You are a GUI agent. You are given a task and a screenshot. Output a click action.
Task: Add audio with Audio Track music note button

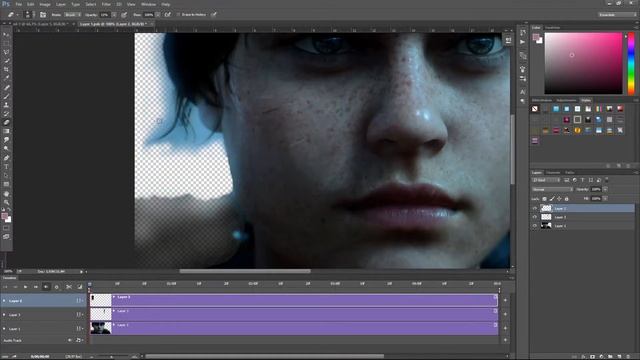pyautogui.click(x=78, y=340)
